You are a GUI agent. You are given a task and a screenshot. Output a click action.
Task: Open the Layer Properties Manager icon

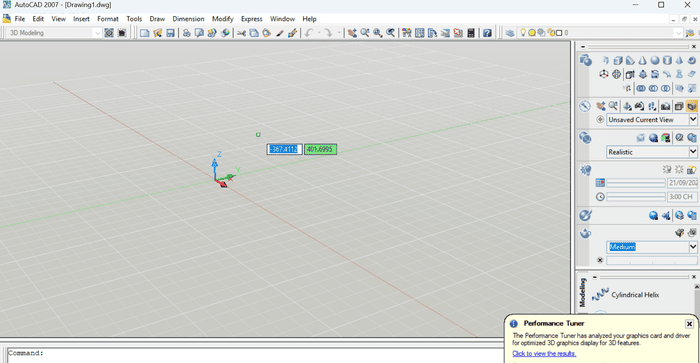click(510, 33)
